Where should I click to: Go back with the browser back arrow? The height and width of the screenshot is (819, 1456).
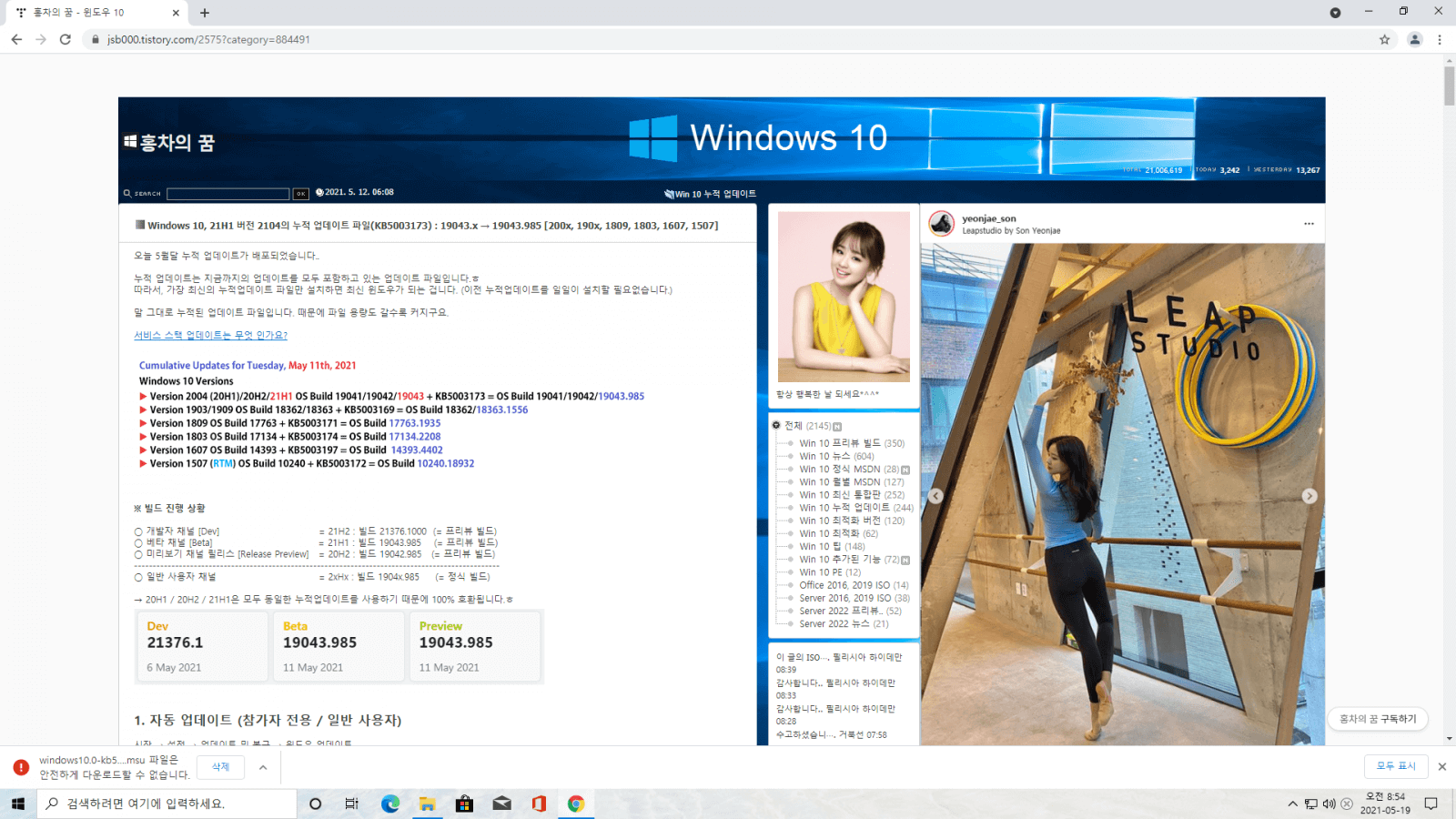tap(16, 39)
